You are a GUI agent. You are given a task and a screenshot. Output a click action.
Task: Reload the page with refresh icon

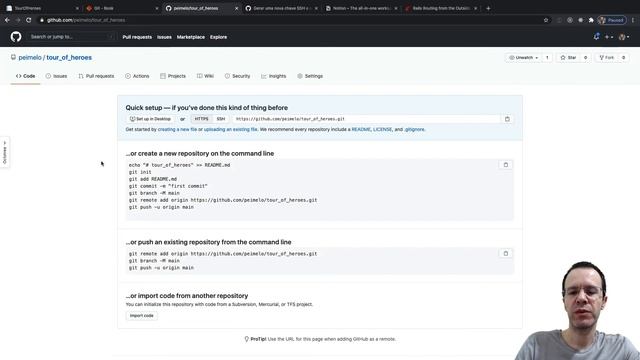click(29, 20)
